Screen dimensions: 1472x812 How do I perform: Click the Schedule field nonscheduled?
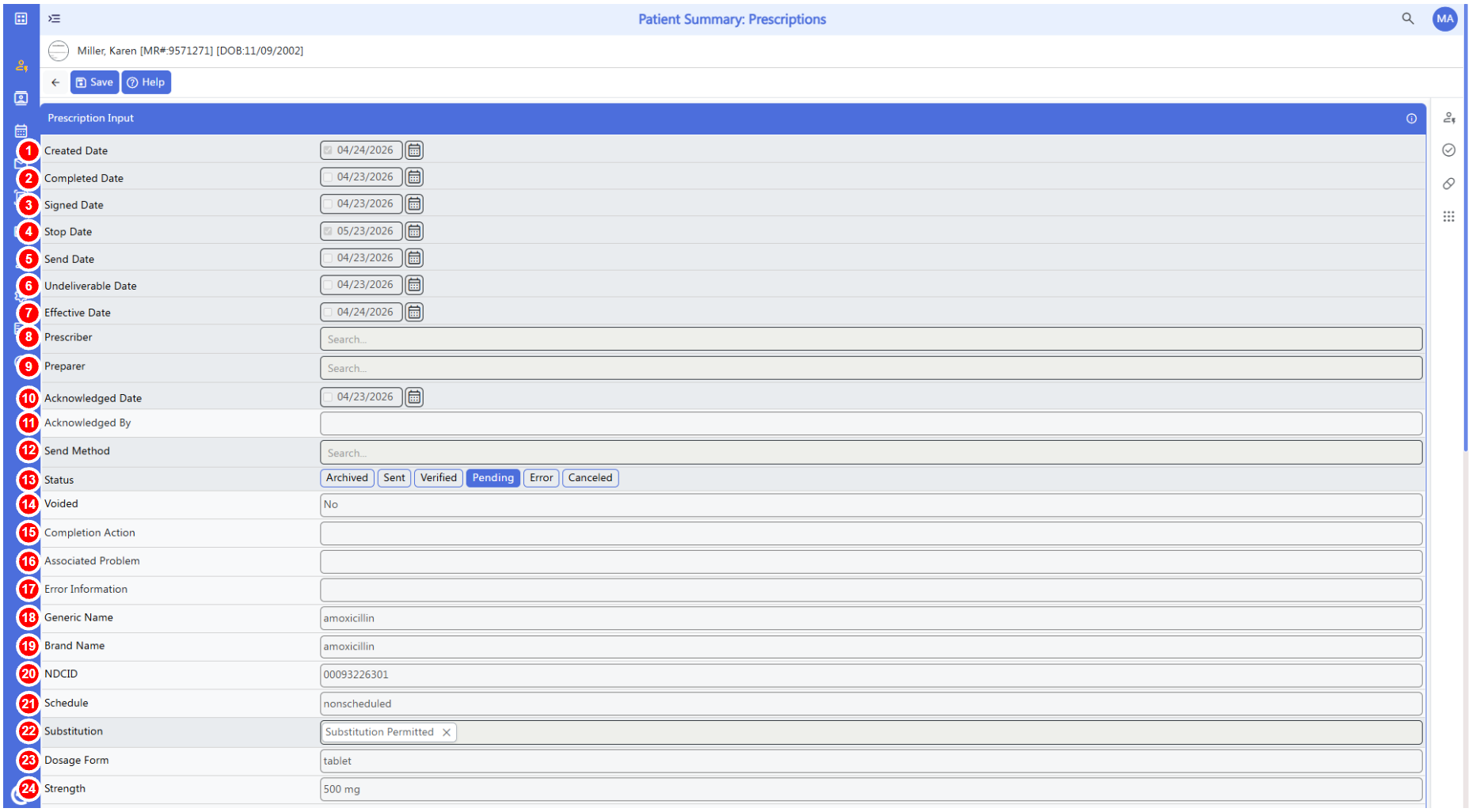coord(871,704)
